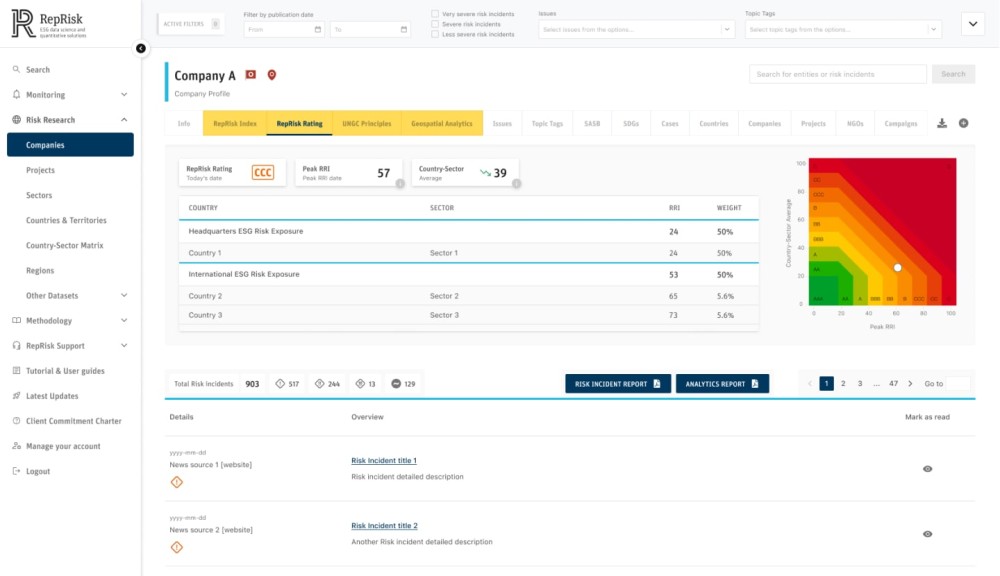Click the download icon in the tab bar
Image resolution: width=1000 pixels, height=576 pixels.
point(942,123)
